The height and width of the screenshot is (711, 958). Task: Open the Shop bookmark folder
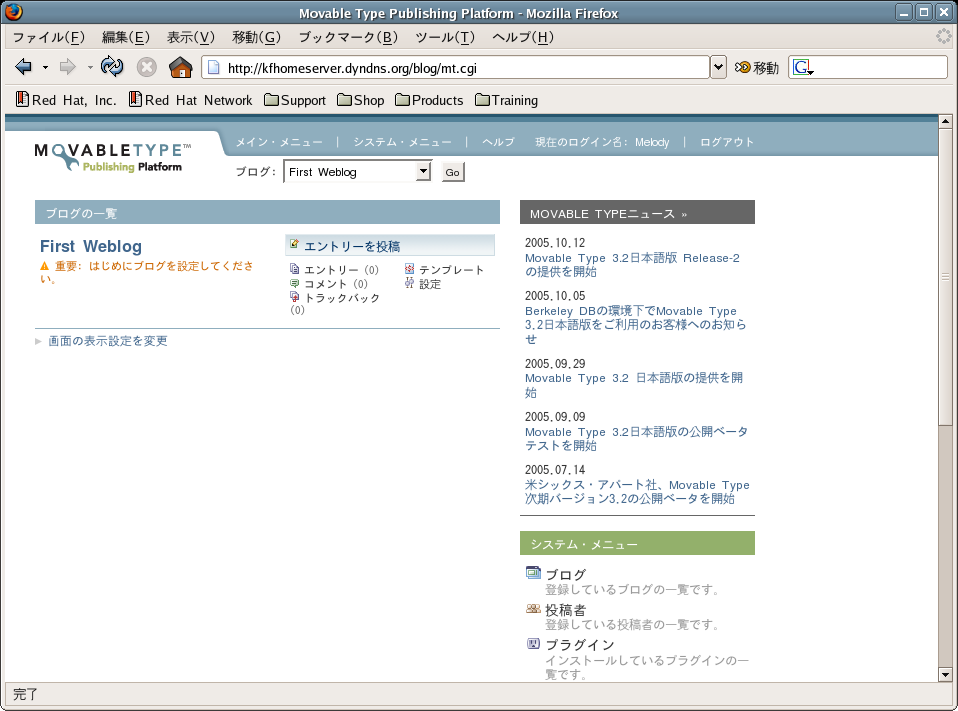(x=361, y=100)
